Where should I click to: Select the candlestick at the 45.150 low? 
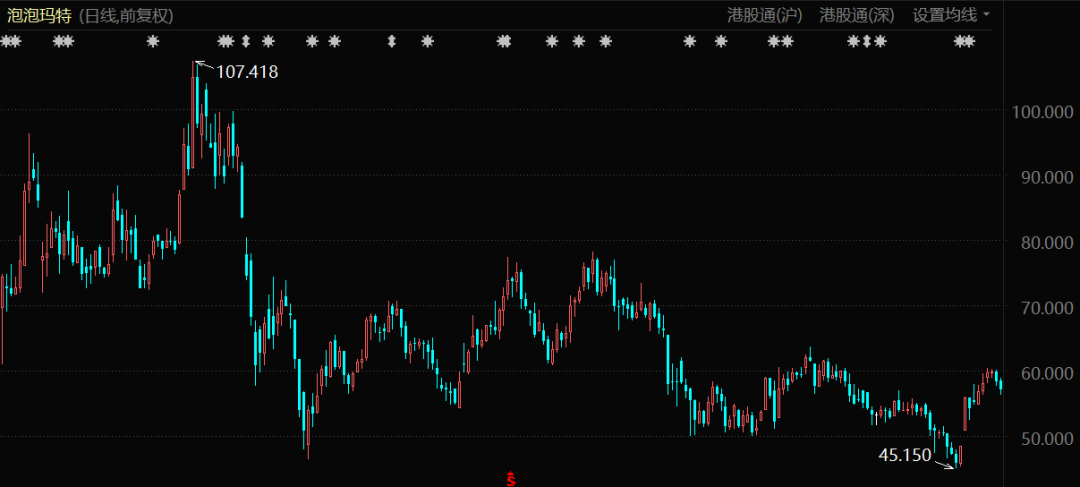958,458
